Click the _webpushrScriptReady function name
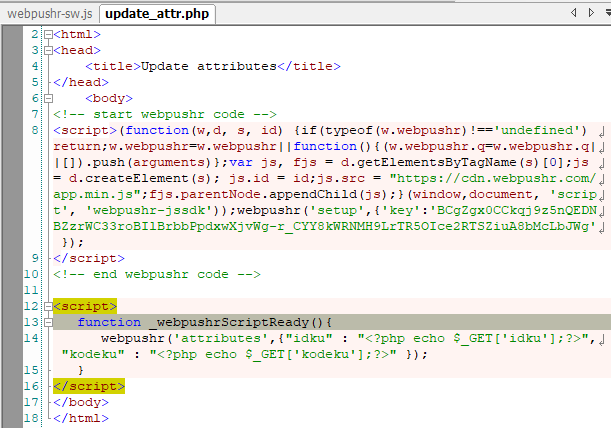The image size is (611, 428). click(x=228, y=322)
